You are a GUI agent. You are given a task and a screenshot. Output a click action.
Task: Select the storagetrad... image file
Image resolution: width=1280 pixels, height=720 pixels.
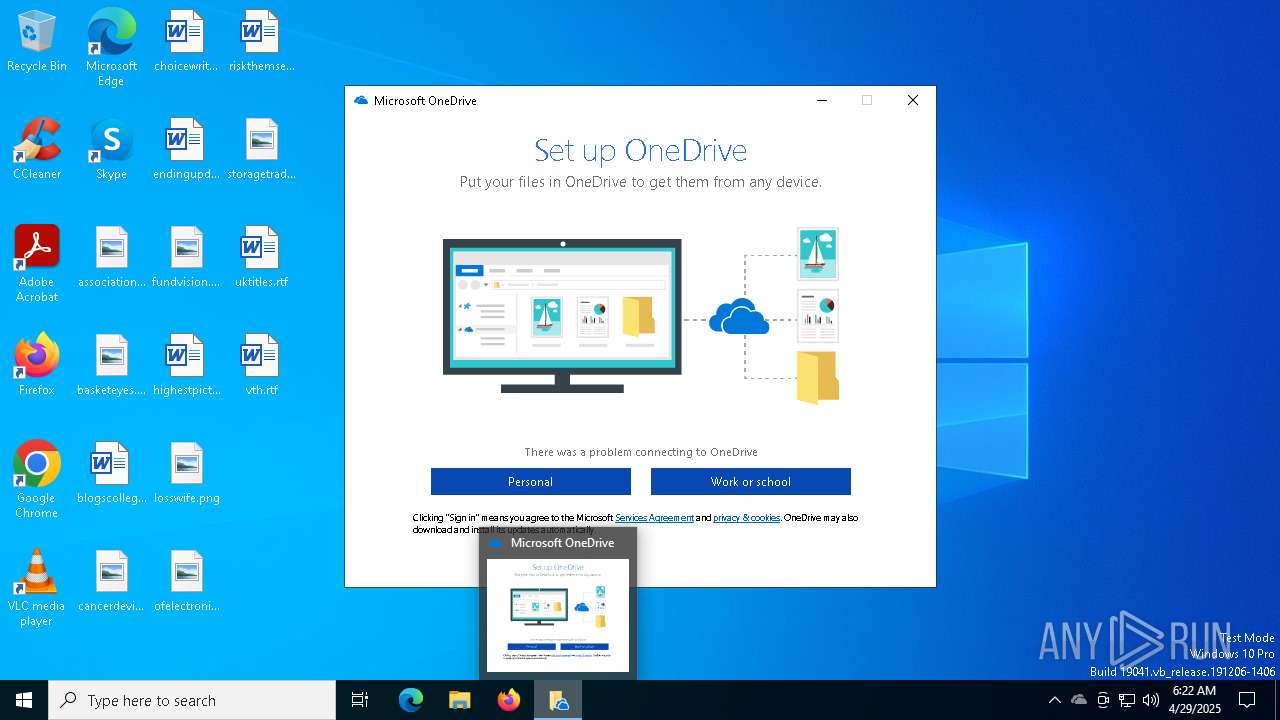point(261,150)
